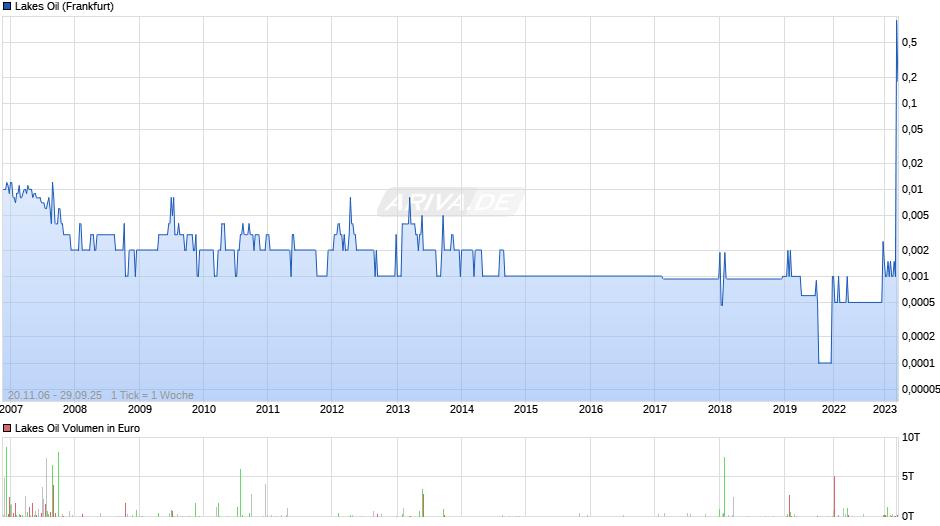Click the 0,1 price axis value
The height and width of the screenshot is (526, 940).
[x=909, y=104]
